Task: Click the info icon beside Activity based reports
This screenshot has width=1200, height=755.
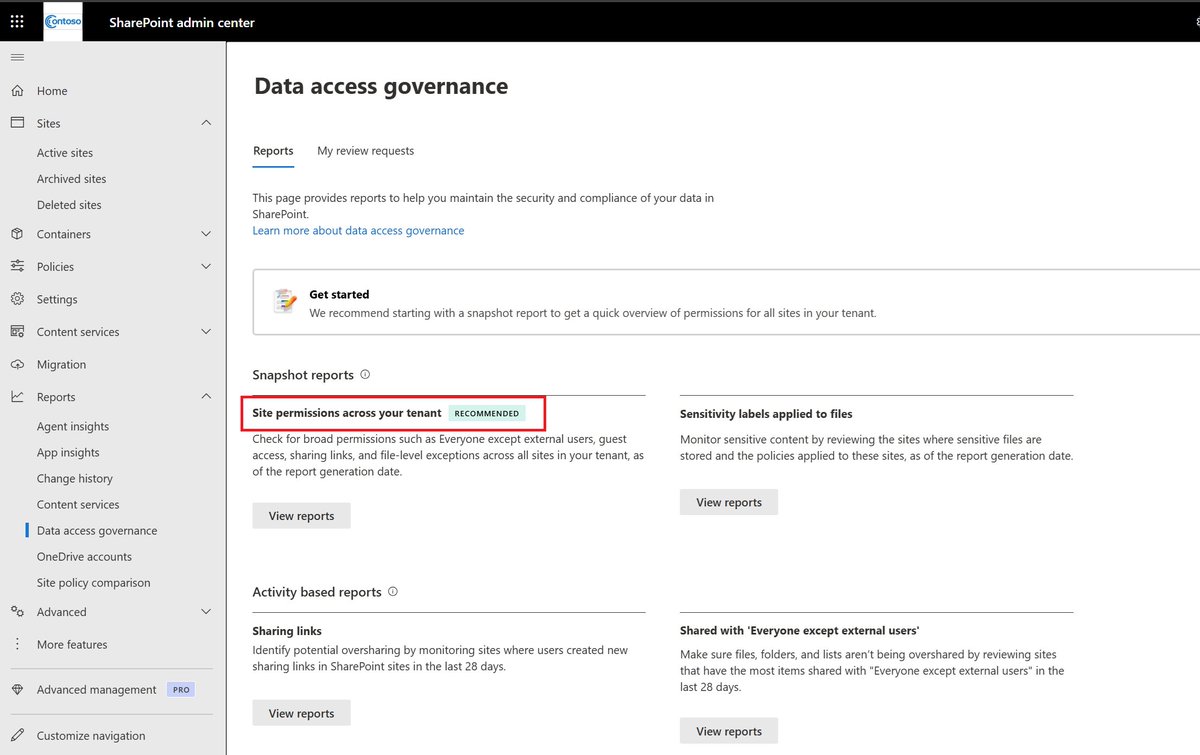Action: (x=393, y=592)
